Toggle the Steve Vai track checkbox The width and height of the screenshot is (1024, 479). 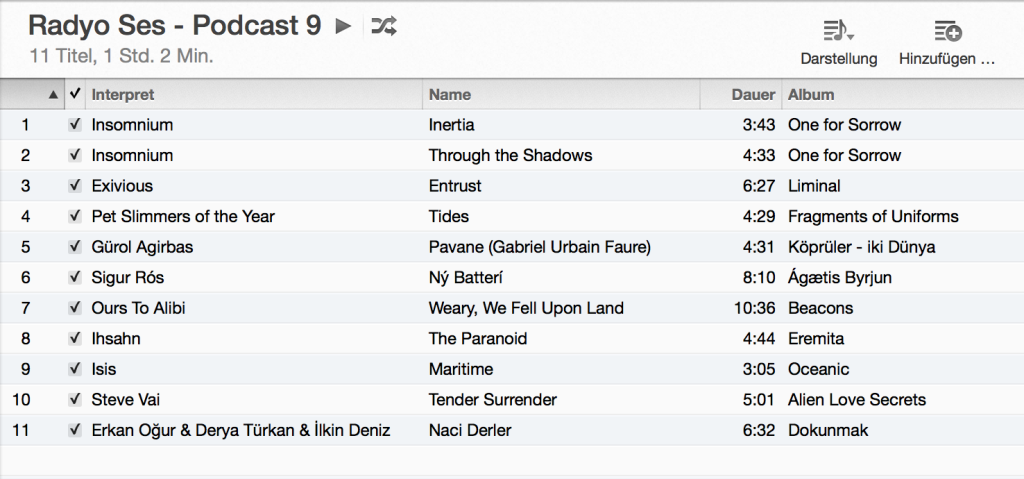click(x=75, y=399)
